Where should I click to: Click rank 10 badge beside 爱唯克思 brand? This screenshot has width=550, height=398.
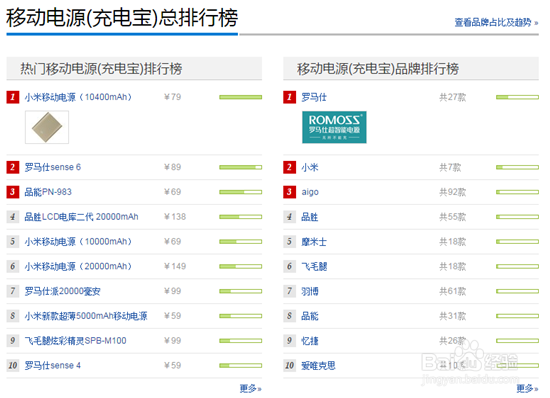pos(289,366)
